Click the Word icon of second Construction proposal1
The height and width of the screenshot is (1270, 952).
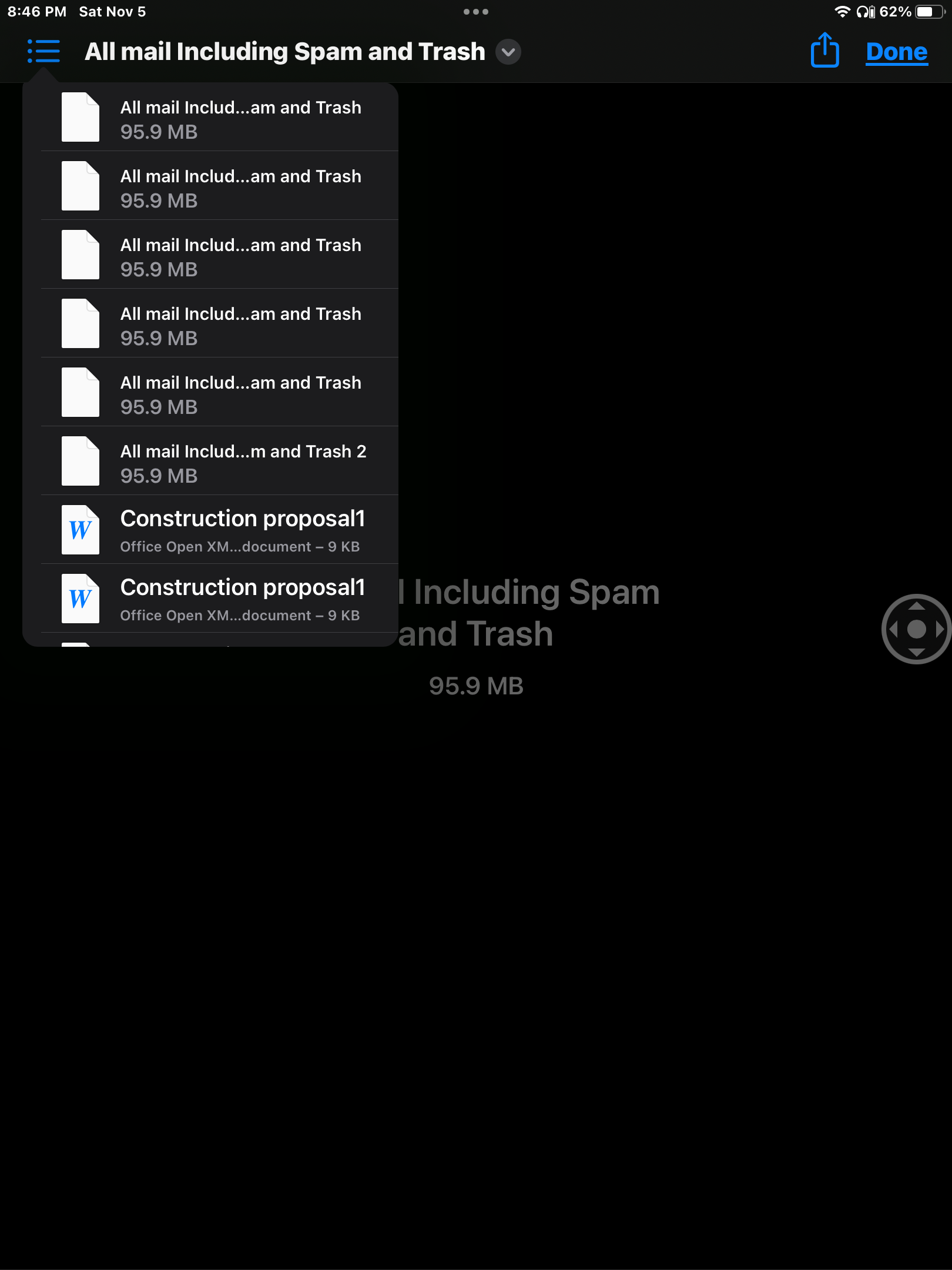click(81, 599)
